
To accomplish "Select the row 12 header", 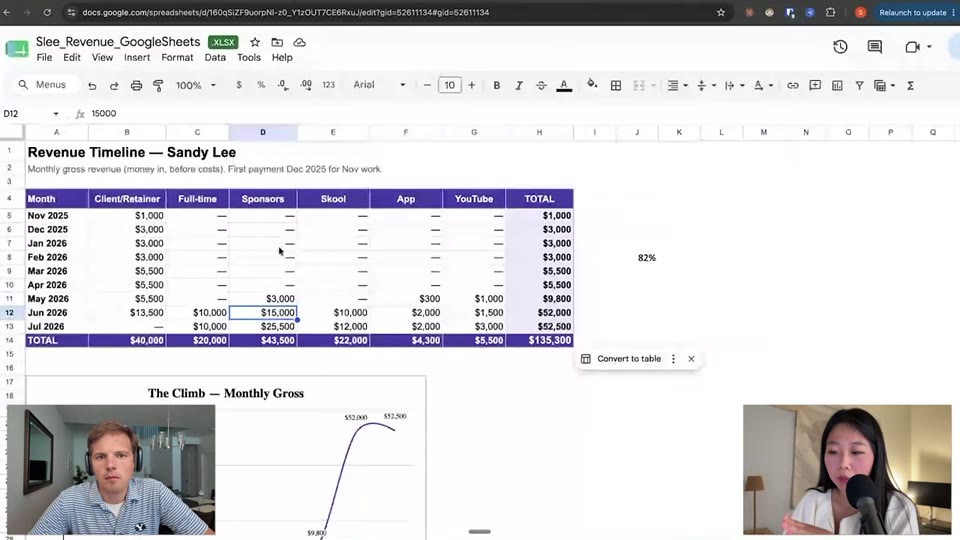I will 10,312.
